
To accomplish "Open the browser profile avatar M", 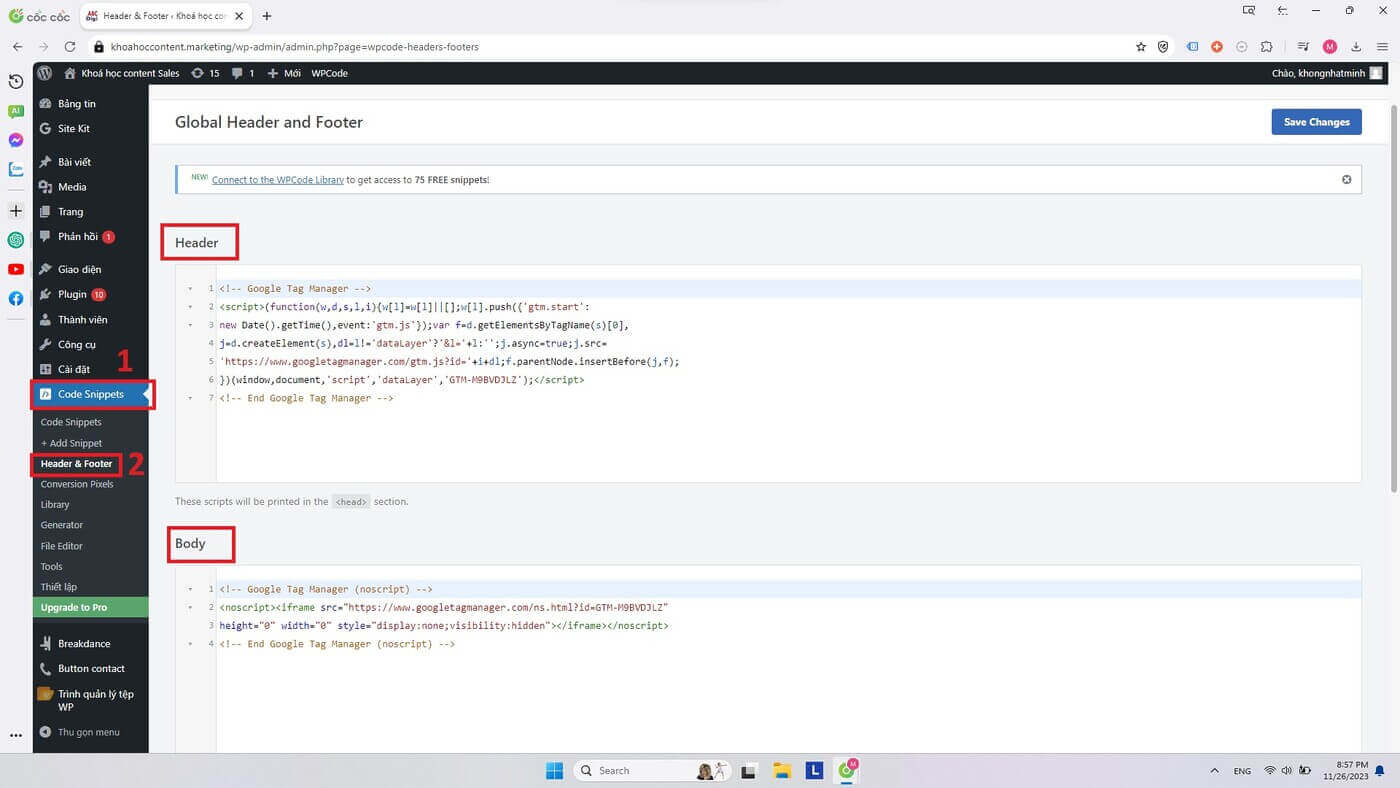I will 1329,47.
